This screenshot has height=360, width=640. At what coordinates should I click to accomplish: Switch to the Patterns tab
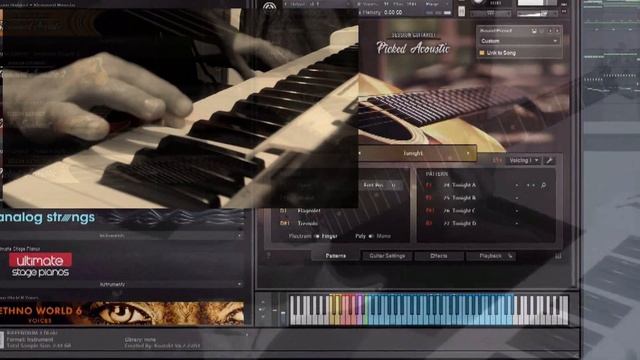tap(336, 256)
